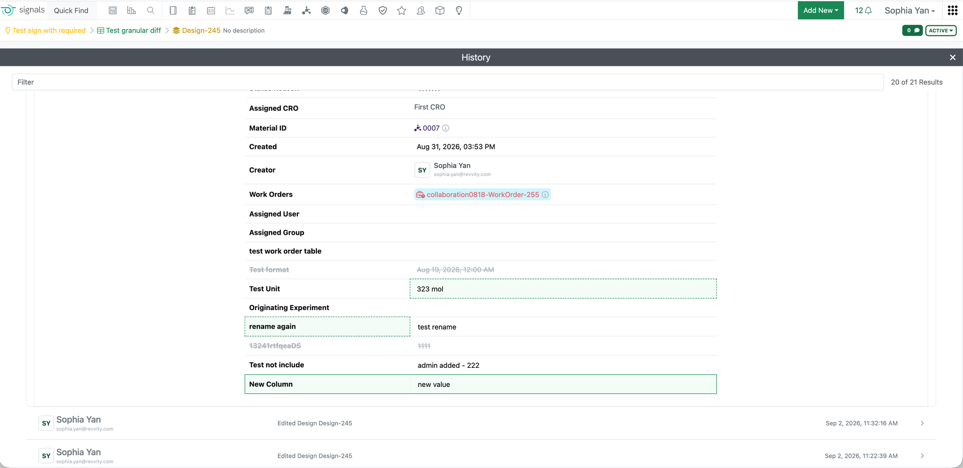The height and width of the screenshot is (468, 963).
Task: Click the info icon beside Material ID 0007
Action: 446,128
